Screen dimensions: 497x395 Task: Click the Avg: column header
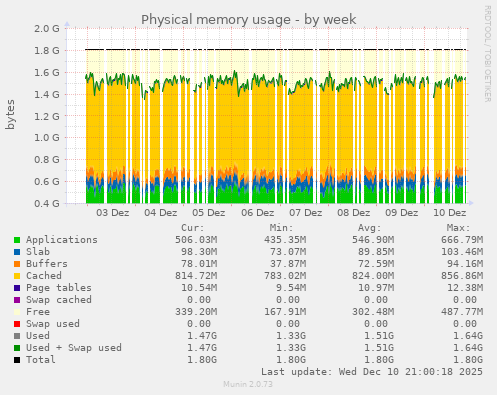tap(369, 228)
